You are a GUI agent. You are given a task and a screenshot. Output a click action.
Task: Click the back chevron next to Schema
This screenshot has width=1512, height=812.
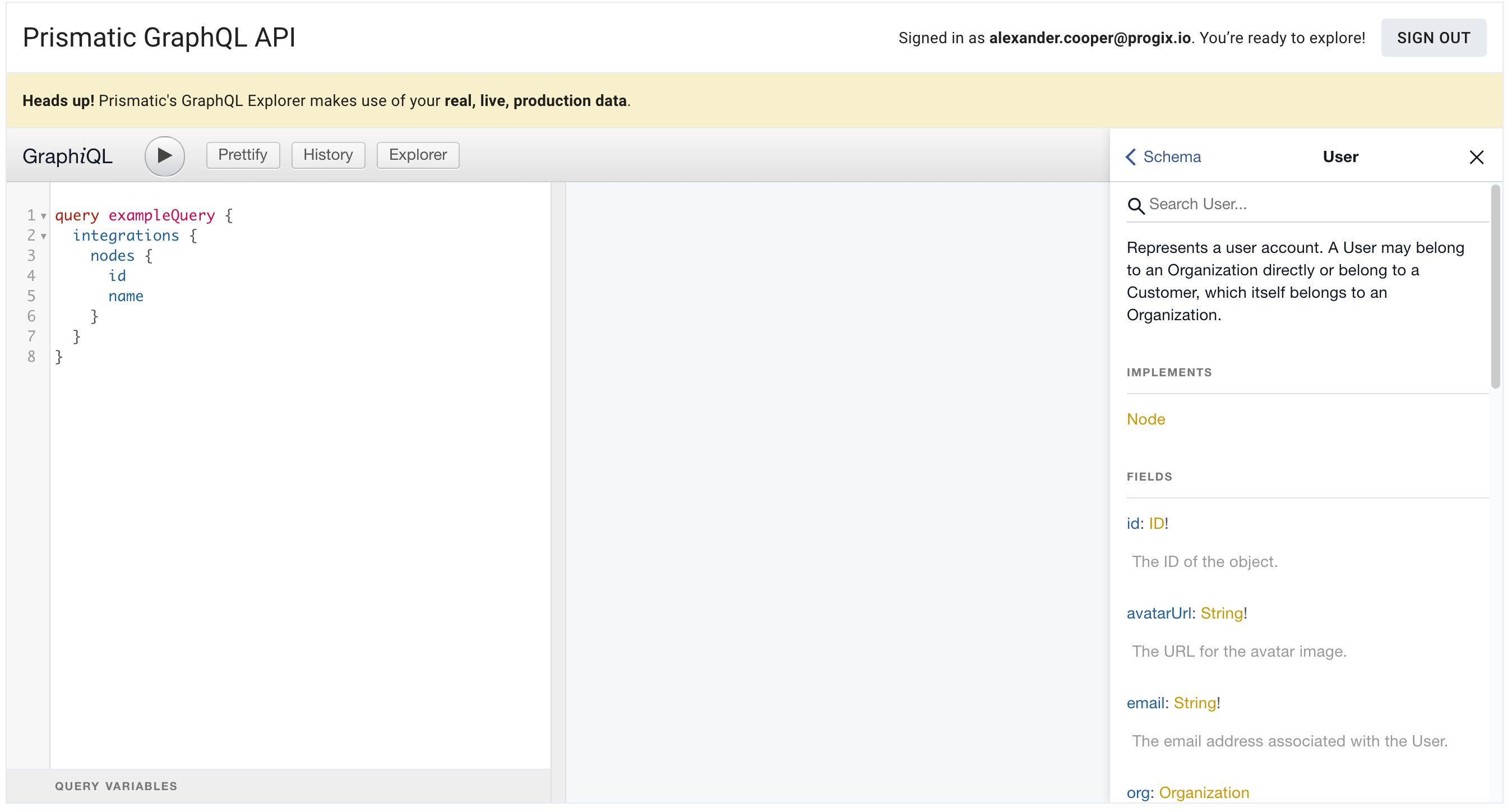click(x=1131, y=157)
